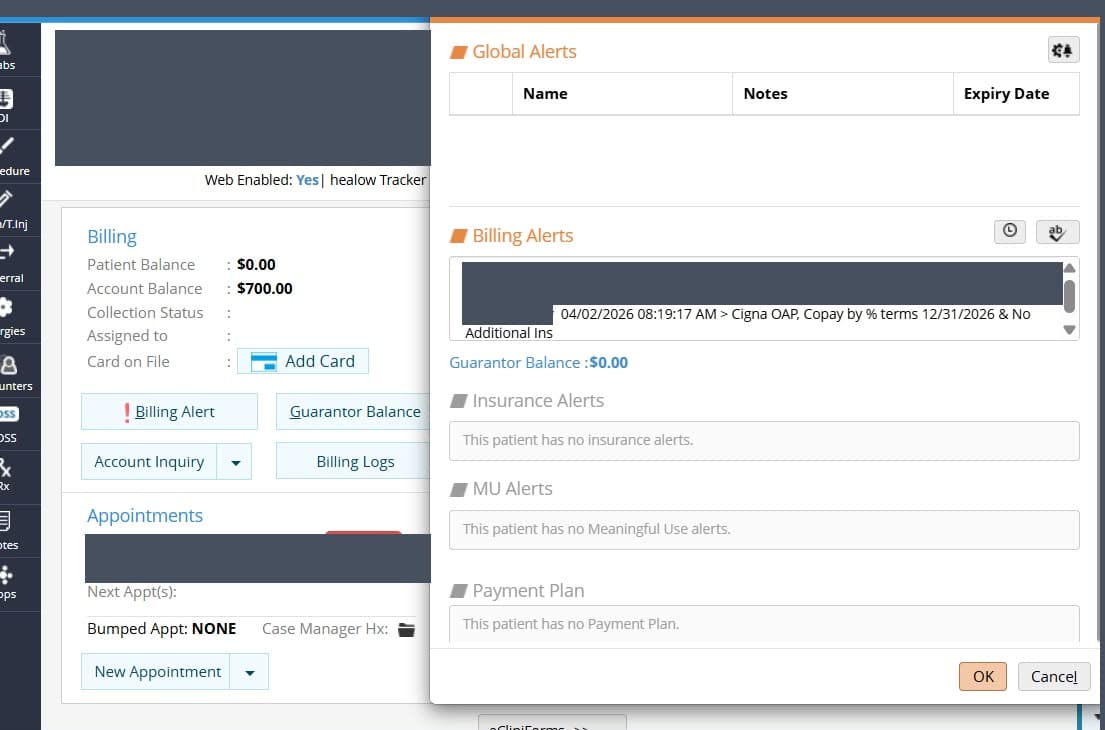Click the Add Card button
The width and height of the screenshot is (1105, 730).
point(303,361)
